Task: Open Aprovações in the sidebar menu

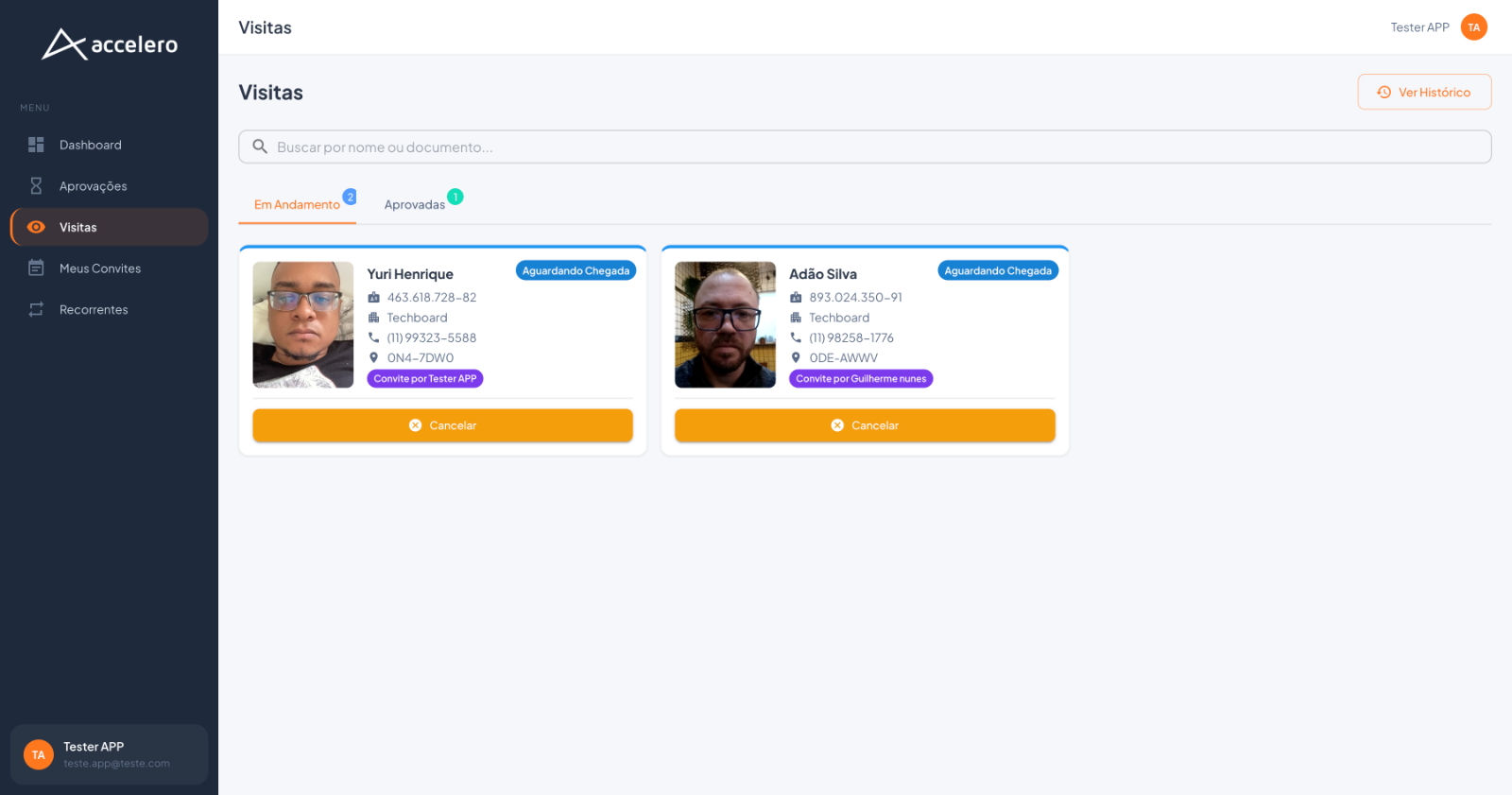Action: pyautogui.click(x=109, y=186)
